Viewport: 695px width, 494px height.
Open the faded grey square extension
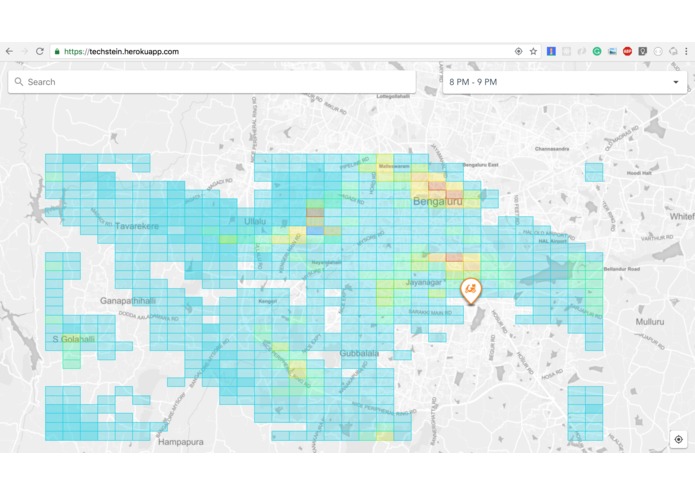click(566, 51)
